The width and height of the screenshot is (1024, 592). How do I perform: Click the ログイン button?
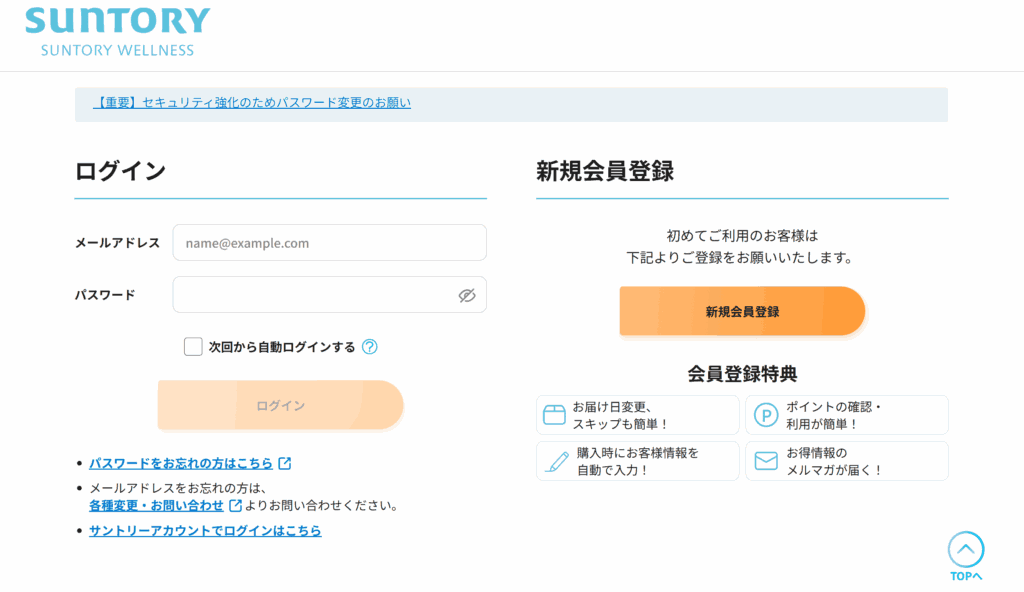click(280, 405)
